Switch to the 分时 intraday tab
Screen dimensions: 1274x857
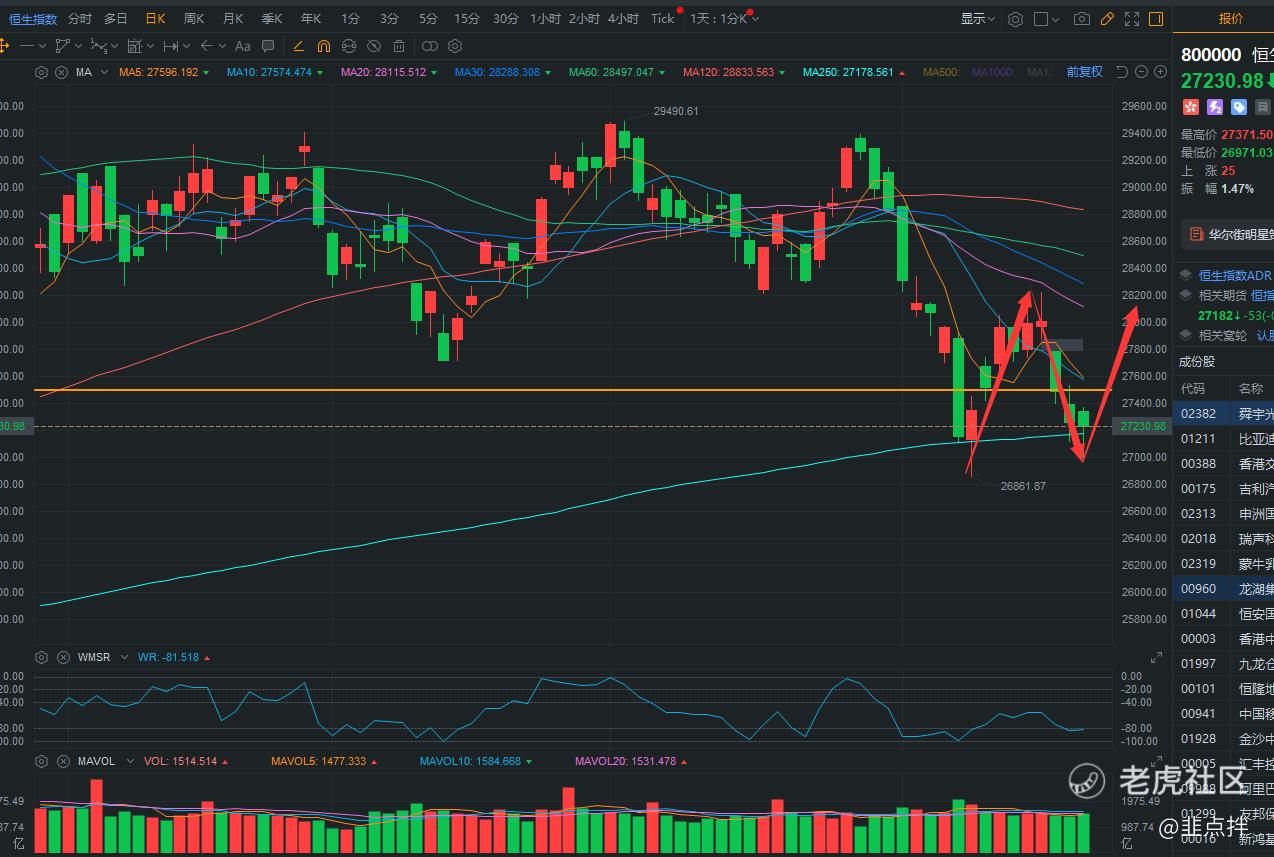point(79,18)
